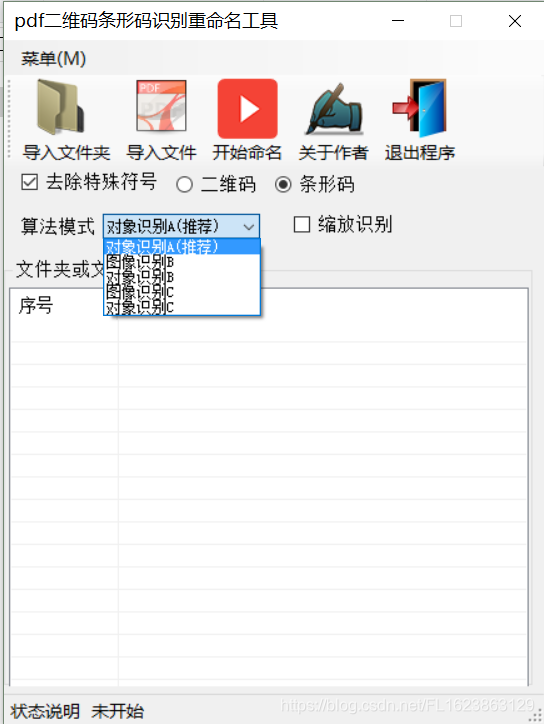
Task: Choose 图像识别C from the list
Action: [182, 291]
